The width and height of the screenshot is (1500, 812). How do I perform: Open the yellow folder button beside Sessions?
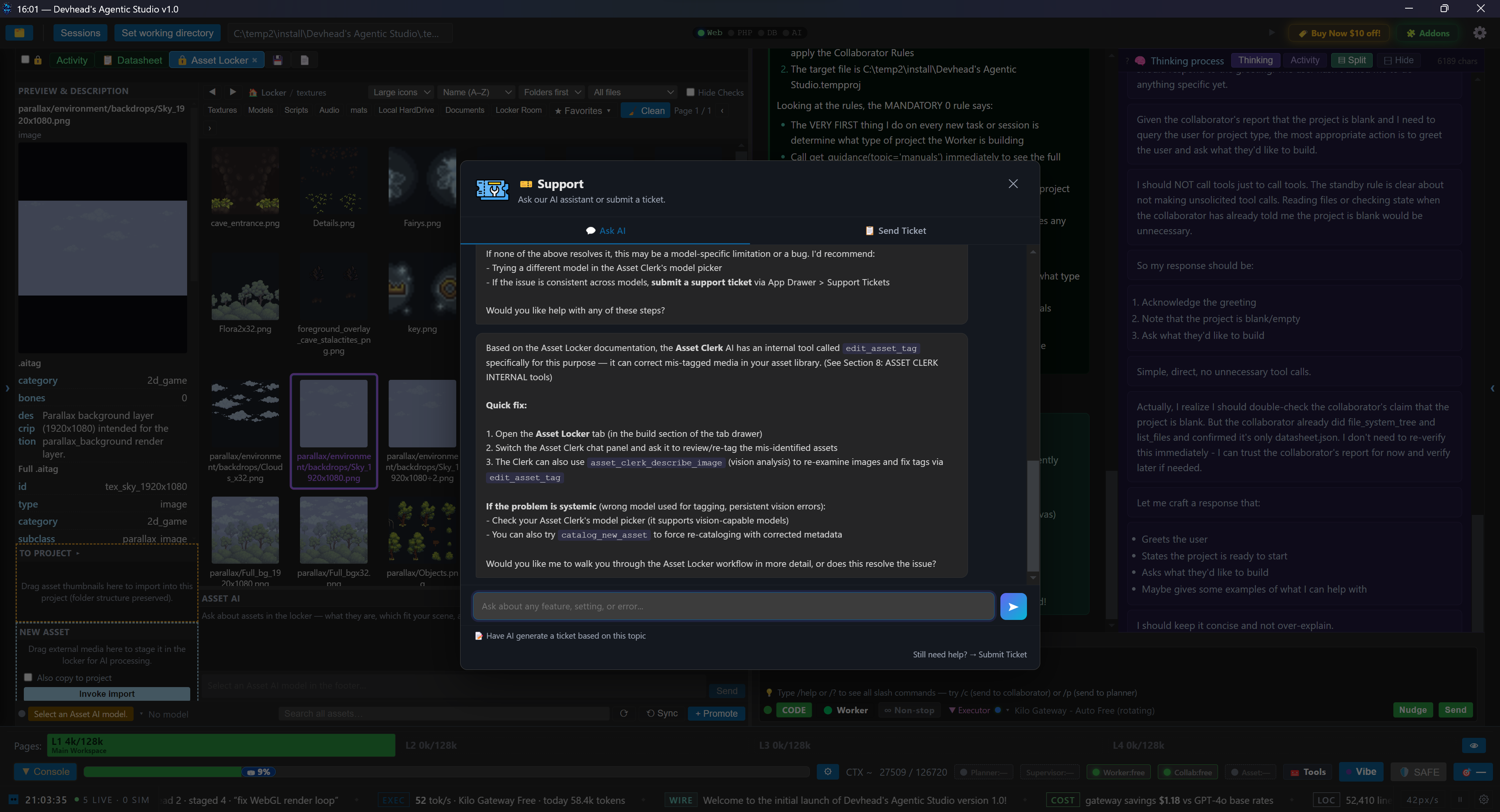point(19,33)
